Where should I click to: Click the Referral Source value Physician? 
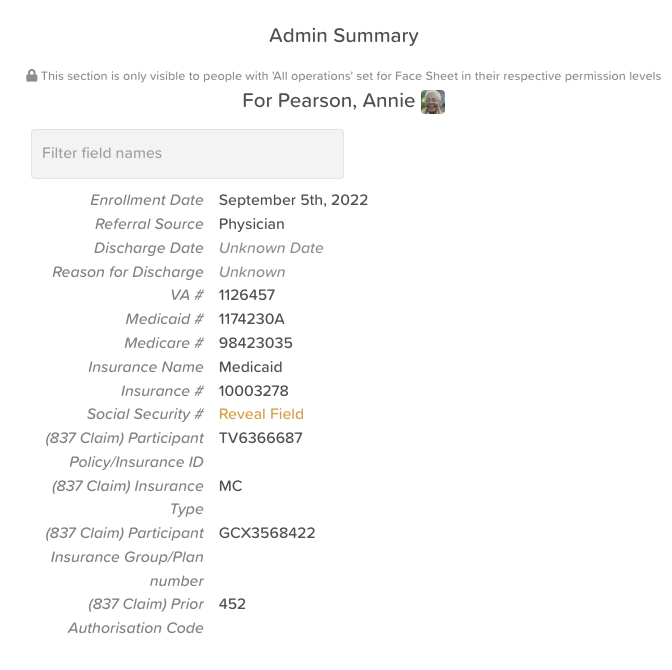point(252,224)
